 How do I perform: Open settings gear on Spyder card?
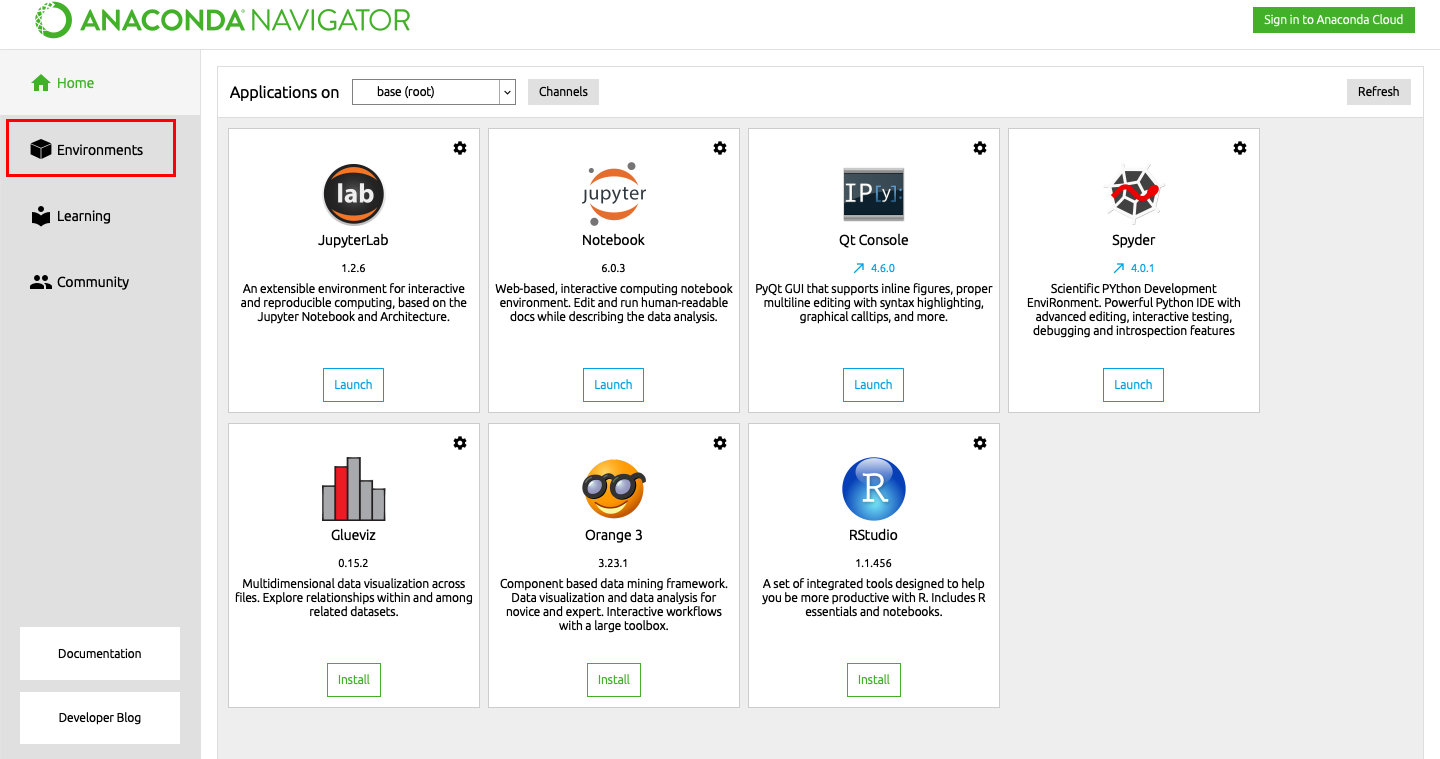click(1240, 148)
